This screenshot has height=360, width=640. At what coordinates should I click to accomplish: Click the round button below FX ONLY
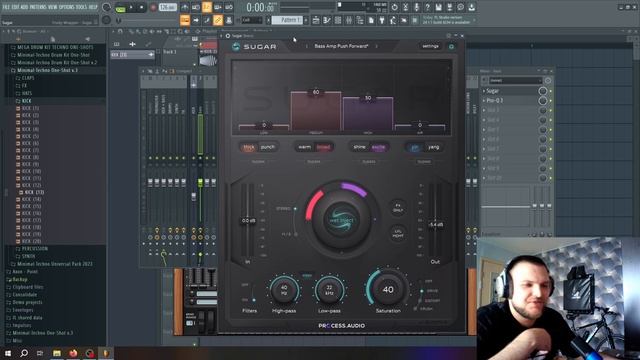[x=398, y=233]
